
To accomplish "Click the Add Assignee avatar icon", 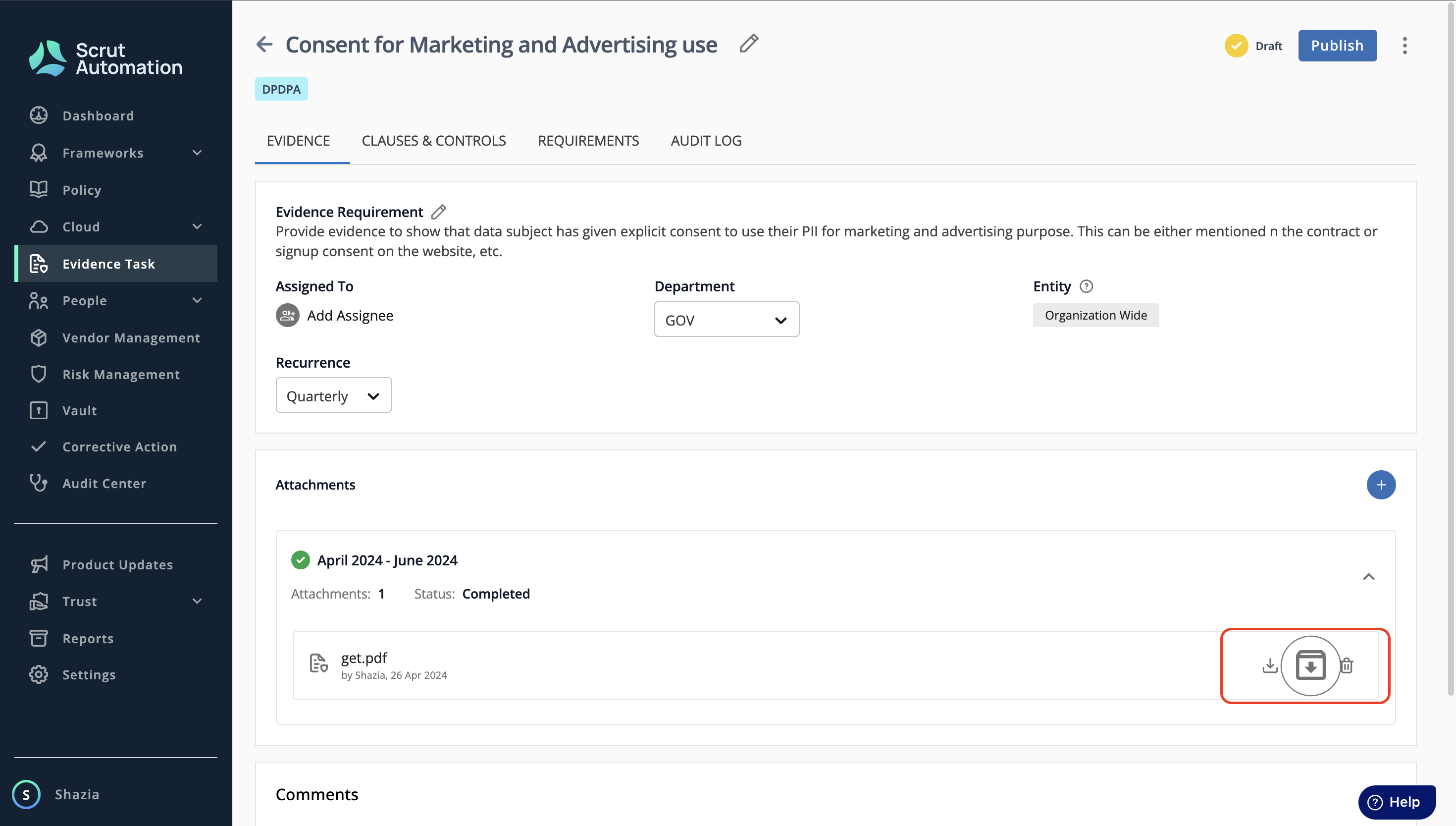I will (x=287, y=315).
